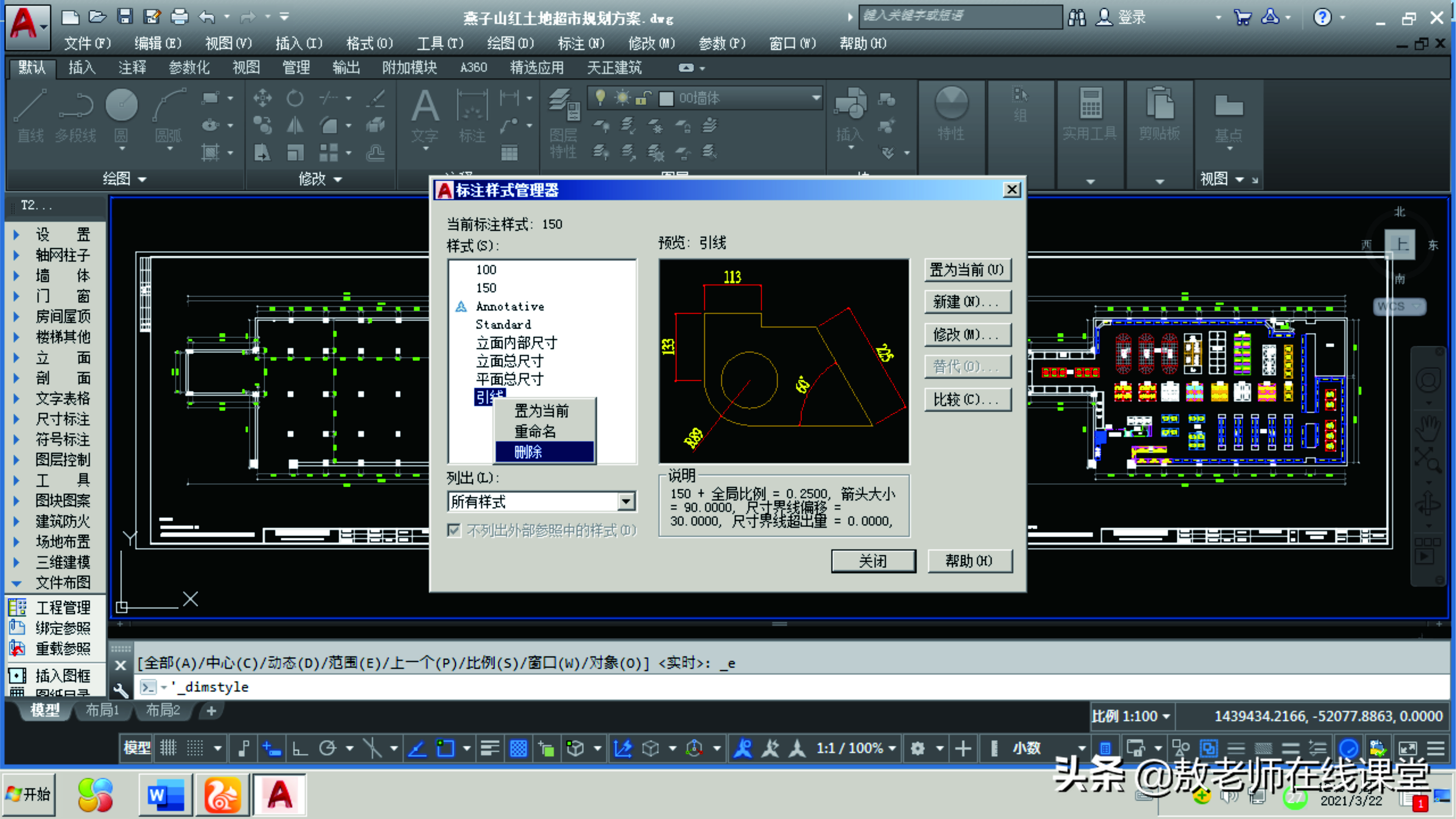Select the Annotative style in the list
Image resolution: width=1456 pixels, height=819 pixels.
(510, 306)
